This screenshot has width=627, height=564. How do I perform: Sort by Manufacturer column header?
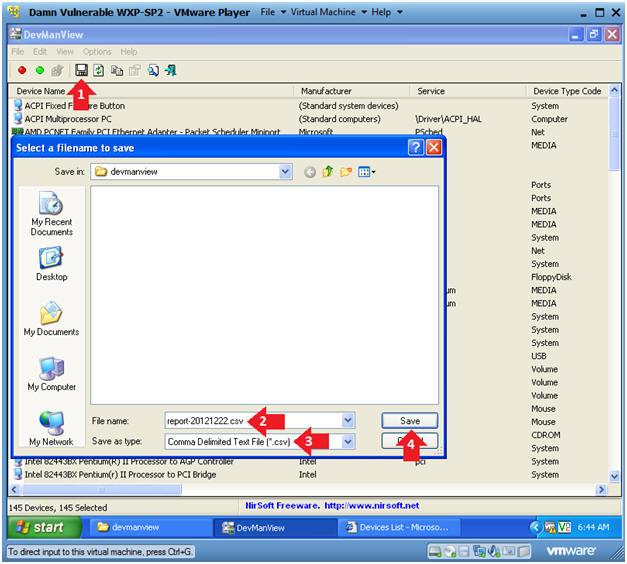click(x=352, y=91)
